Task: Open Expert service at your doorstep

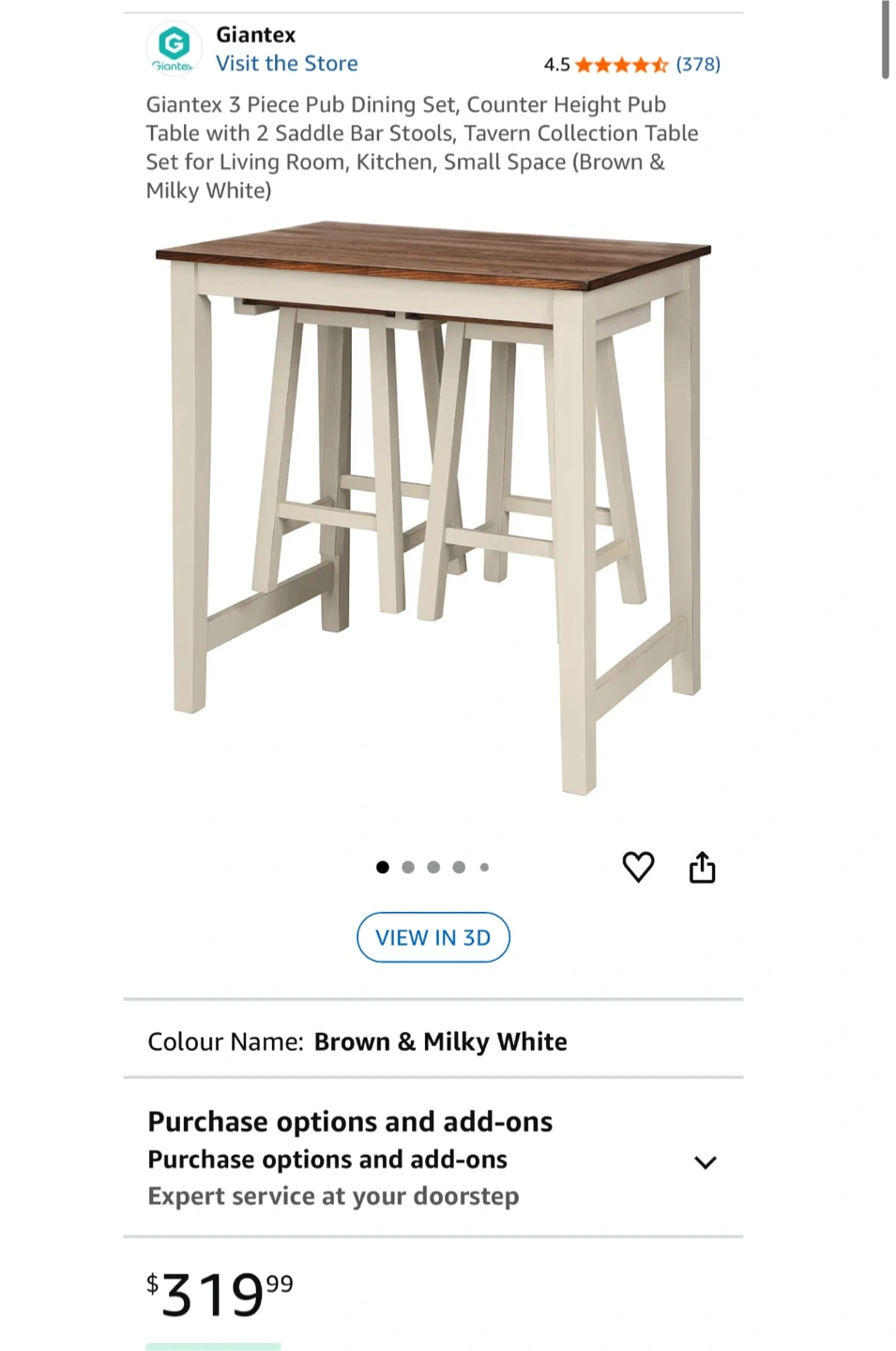Action: point(333,1196)
